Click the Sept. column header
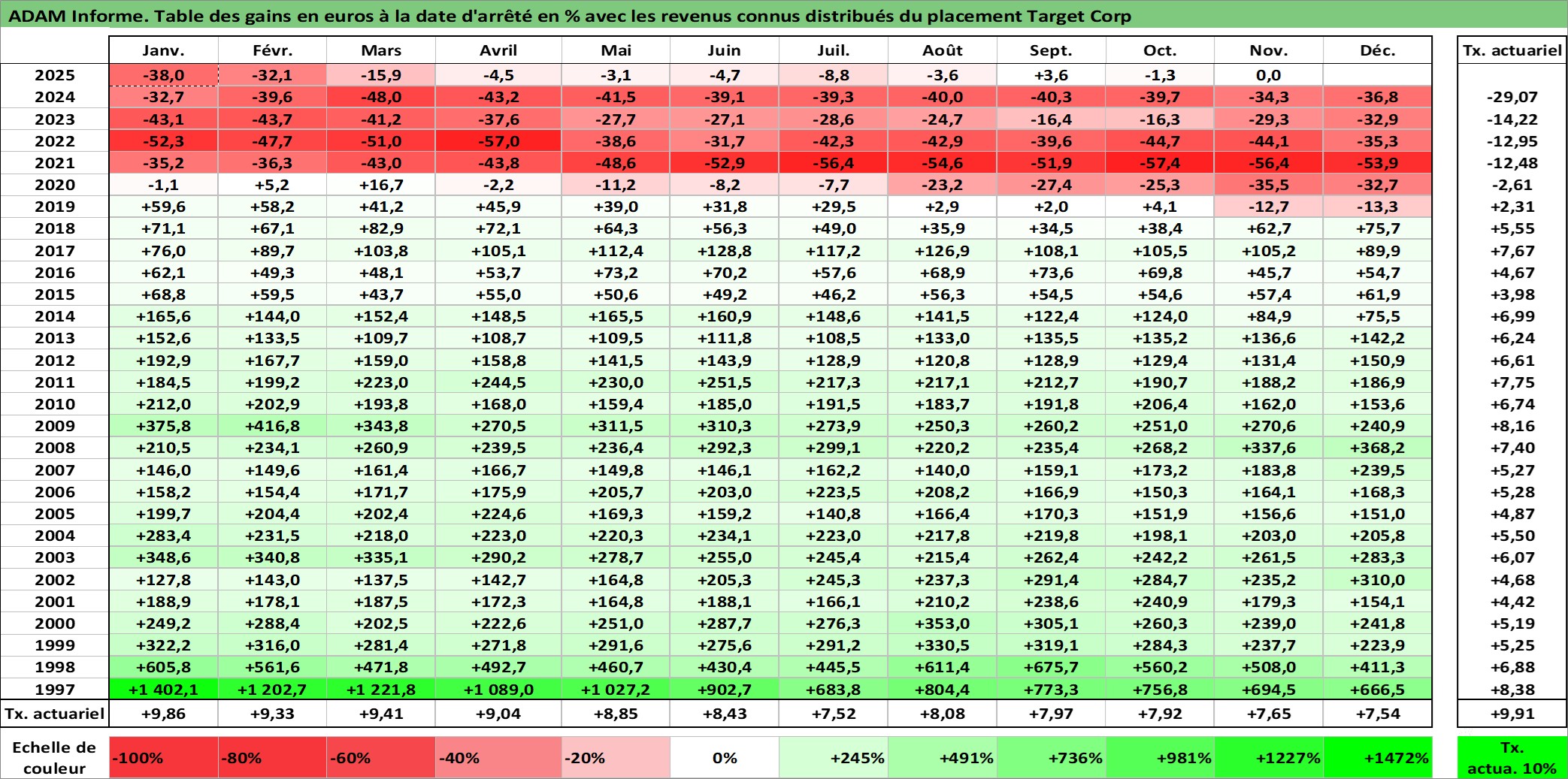This screenshot has width=1568, height=779. [1051, 50]
